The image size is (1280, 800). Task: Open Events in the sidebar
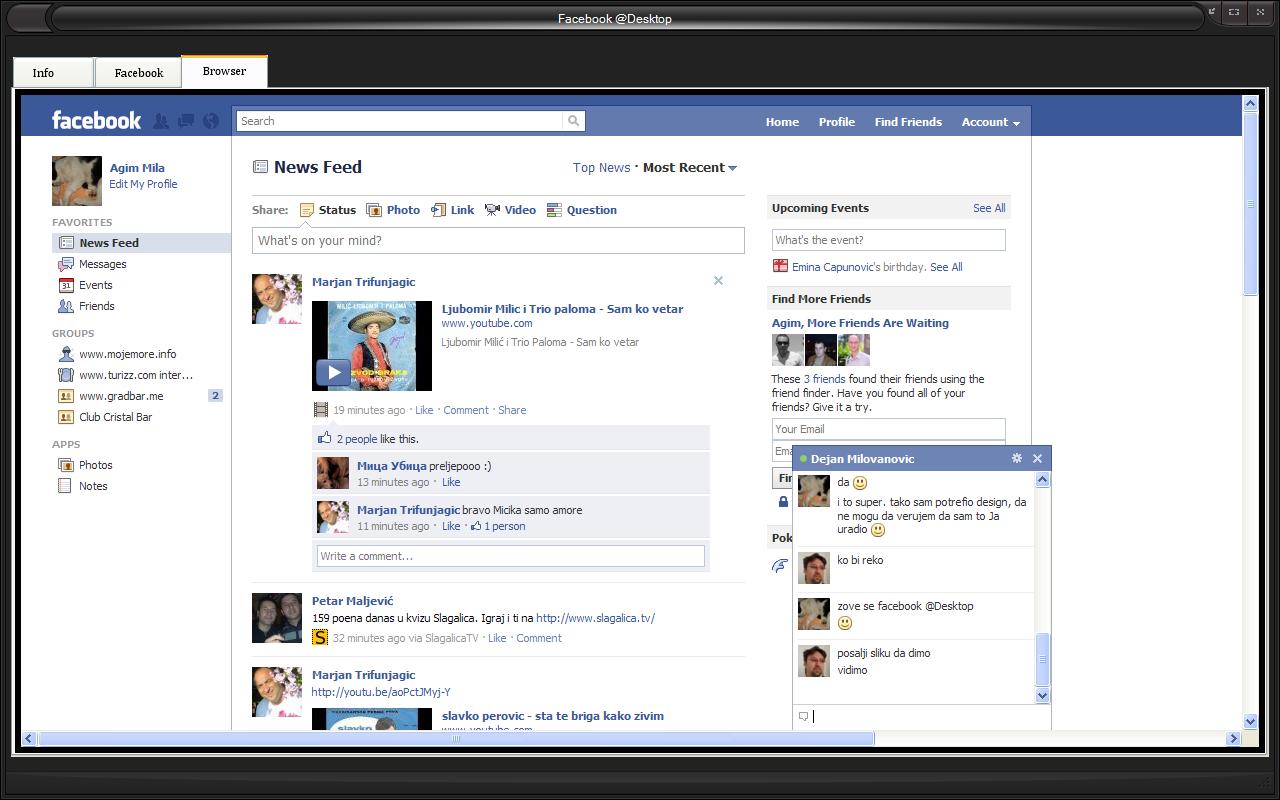pyautogui.click(x=96, y=285)
